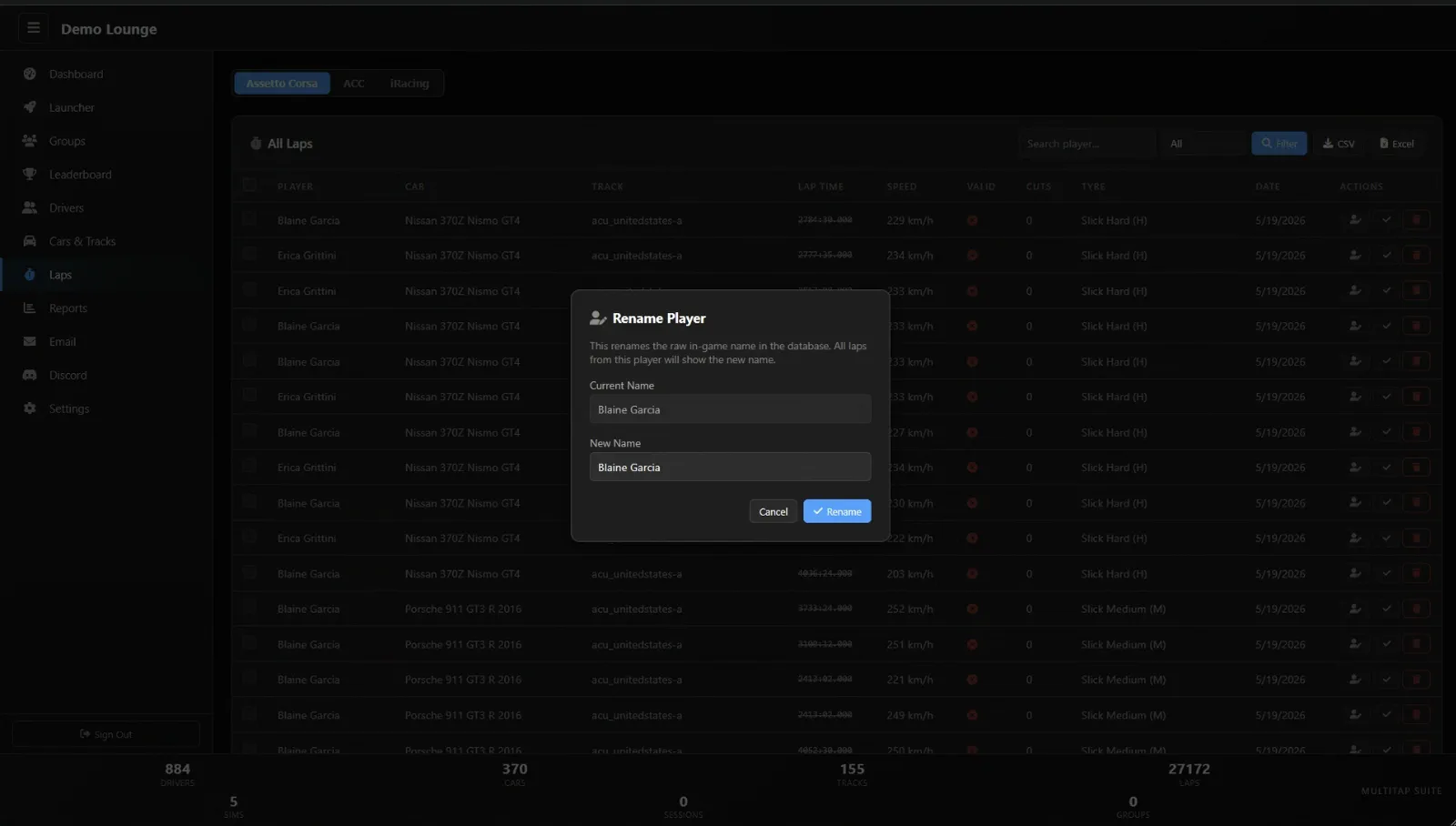The width and height of the screenshot is (1456, 826).
Task: Click the CAR column header
Action: click(415, 186)
